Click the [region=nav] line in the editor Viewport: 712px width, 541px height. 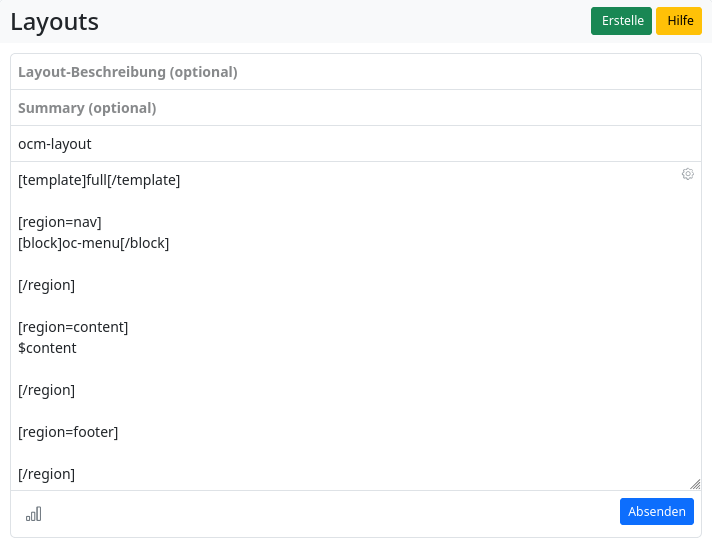[60, 222]
